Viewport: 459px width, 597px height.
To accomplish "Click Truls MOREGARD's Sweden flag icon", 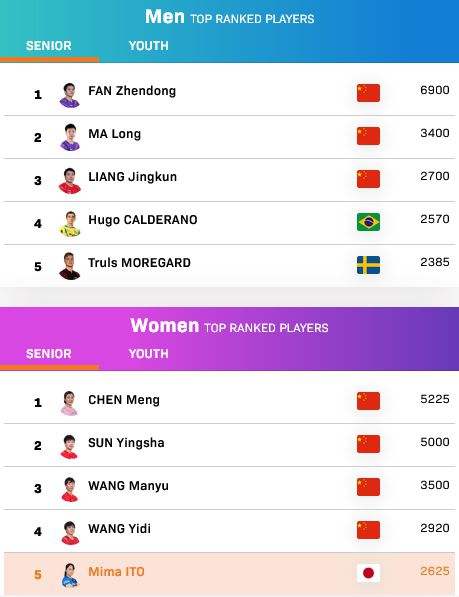I will click(x=368, y=265).
